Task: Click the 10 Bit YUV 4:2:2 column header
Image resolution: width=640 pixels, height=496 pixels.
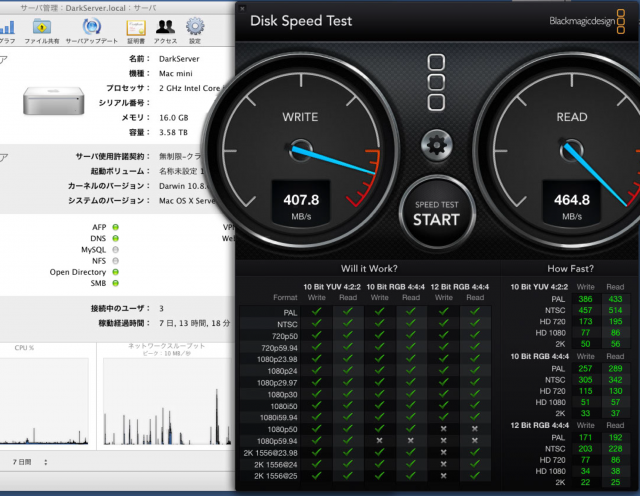Action: coord(332,287)
